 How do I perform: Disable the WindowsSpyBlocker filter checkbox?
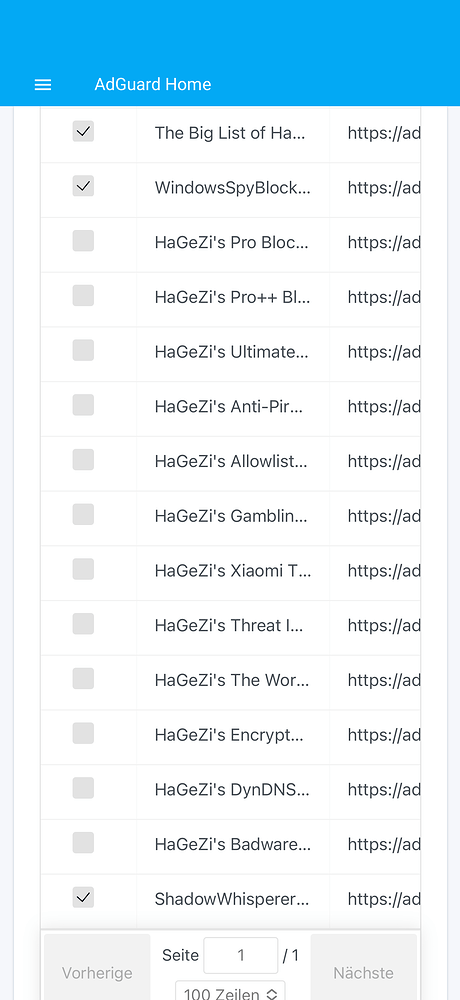83,186
